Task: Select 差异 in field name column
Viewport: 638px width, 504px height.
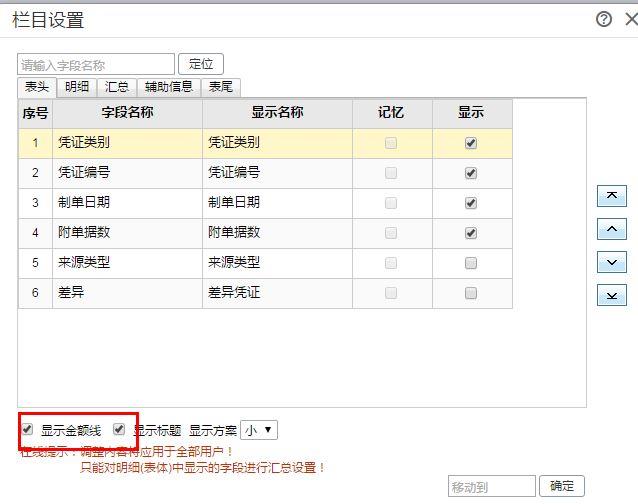Action: tap(127, 293)
